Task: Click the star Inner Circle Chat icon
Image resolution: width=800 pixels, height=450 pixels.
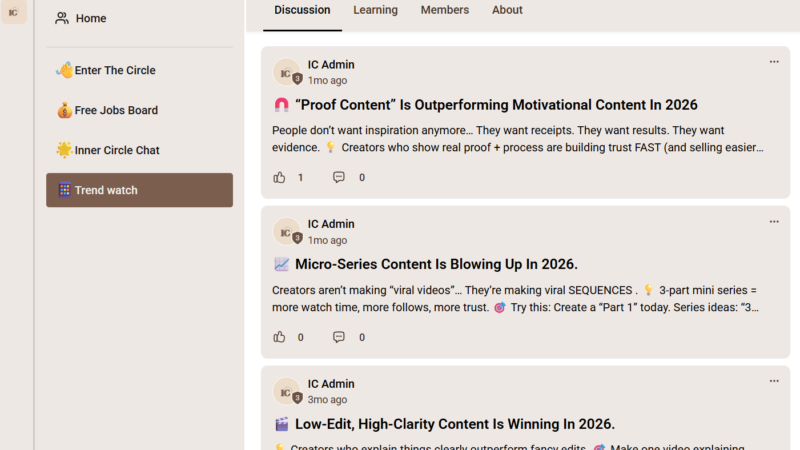Action: [x=64, y=149]
